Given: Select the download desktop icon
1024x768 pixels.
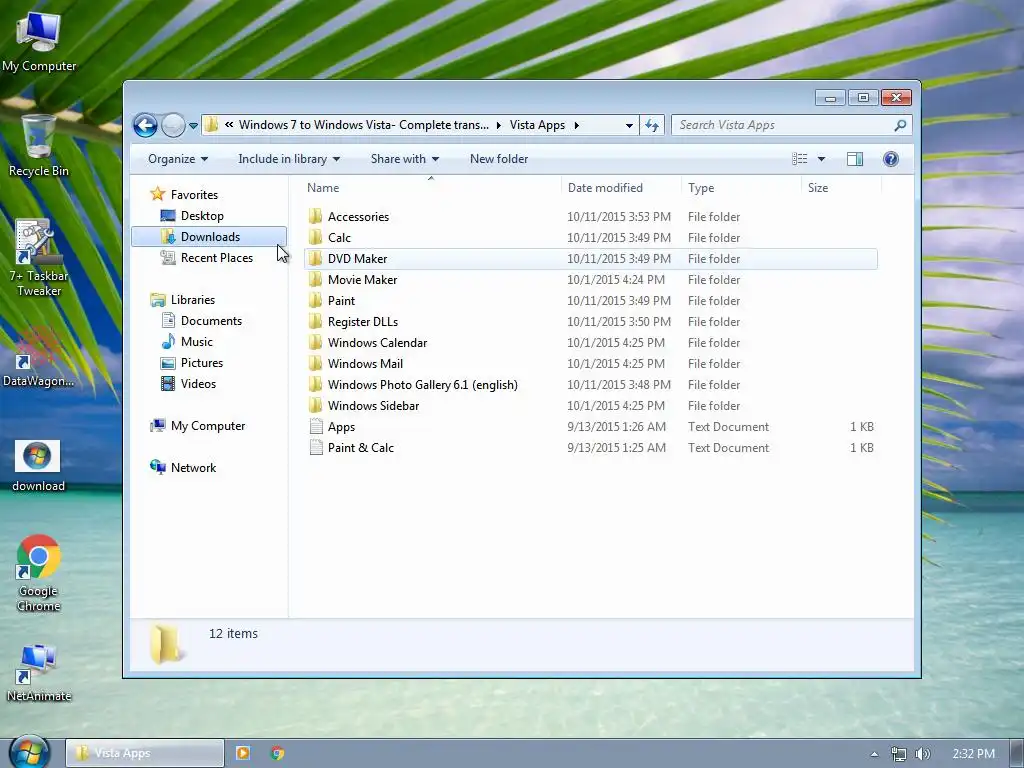Looking at the screenshot, I should (39, 466).
